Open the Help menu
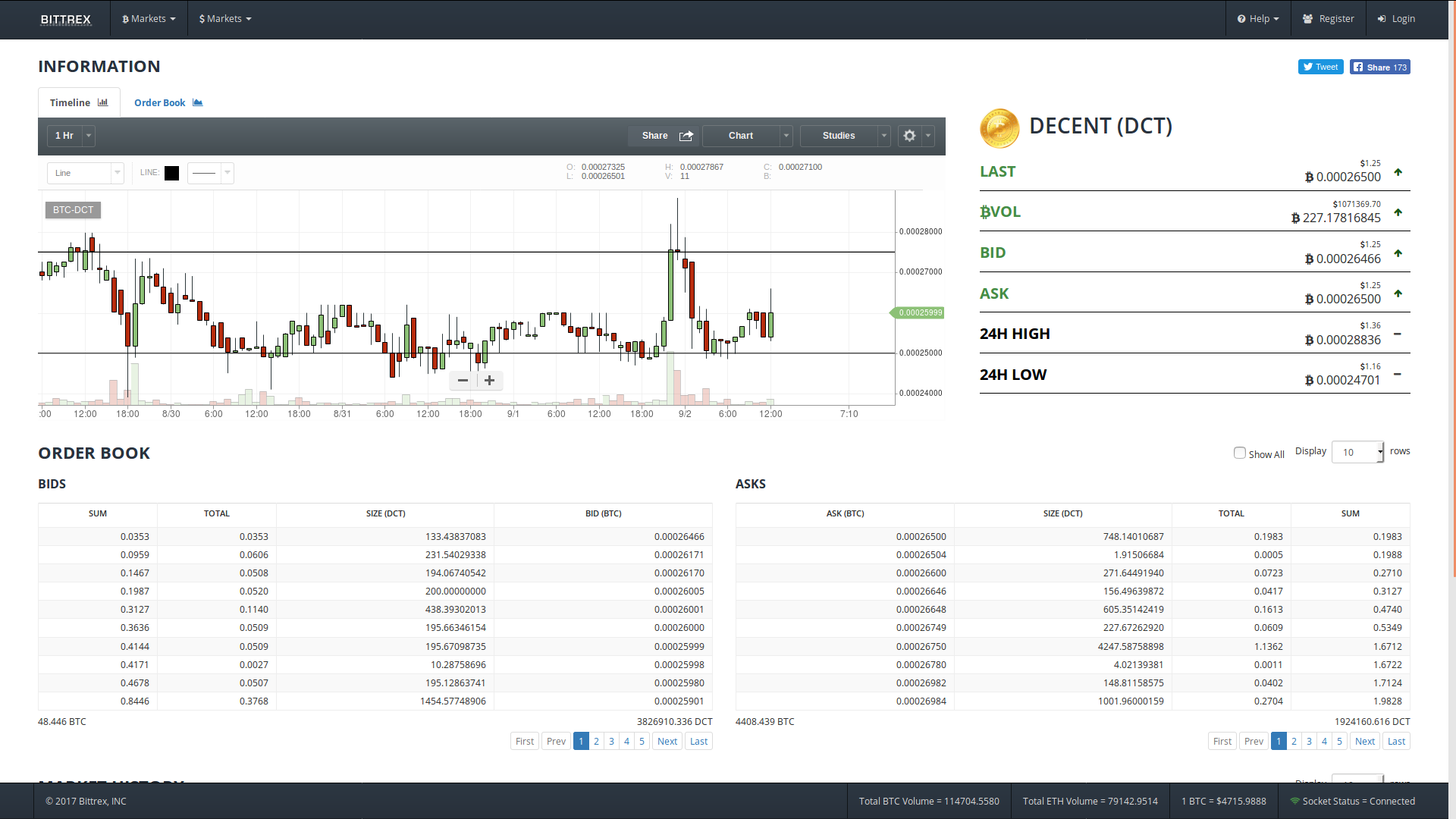 (x=1258, y=19)
